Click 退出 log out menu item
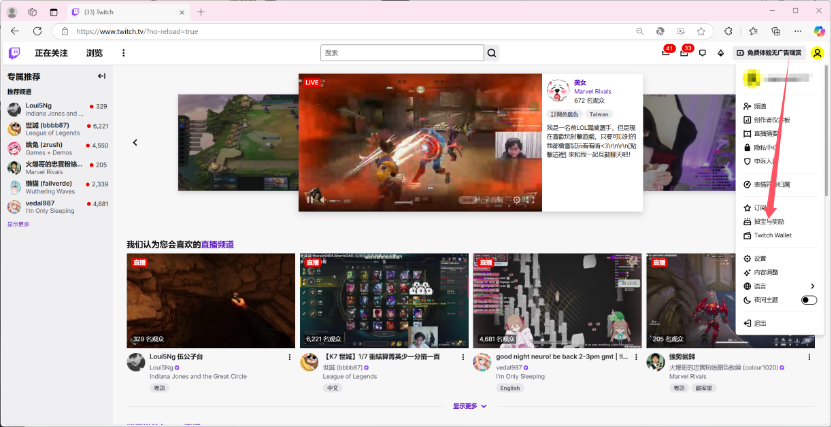Screen dimensions: 831x427 [x=780, y=323]
